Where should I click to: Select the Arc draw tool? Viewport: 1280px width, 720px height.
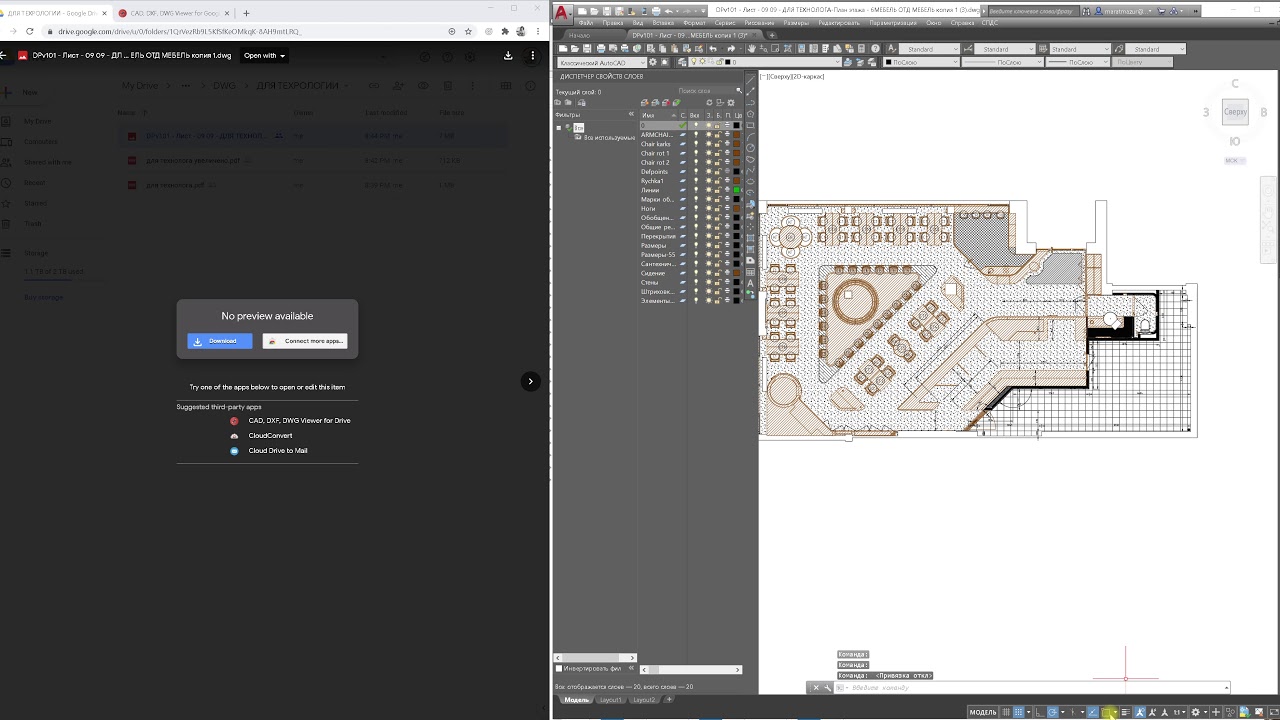[x=751, y=137]
